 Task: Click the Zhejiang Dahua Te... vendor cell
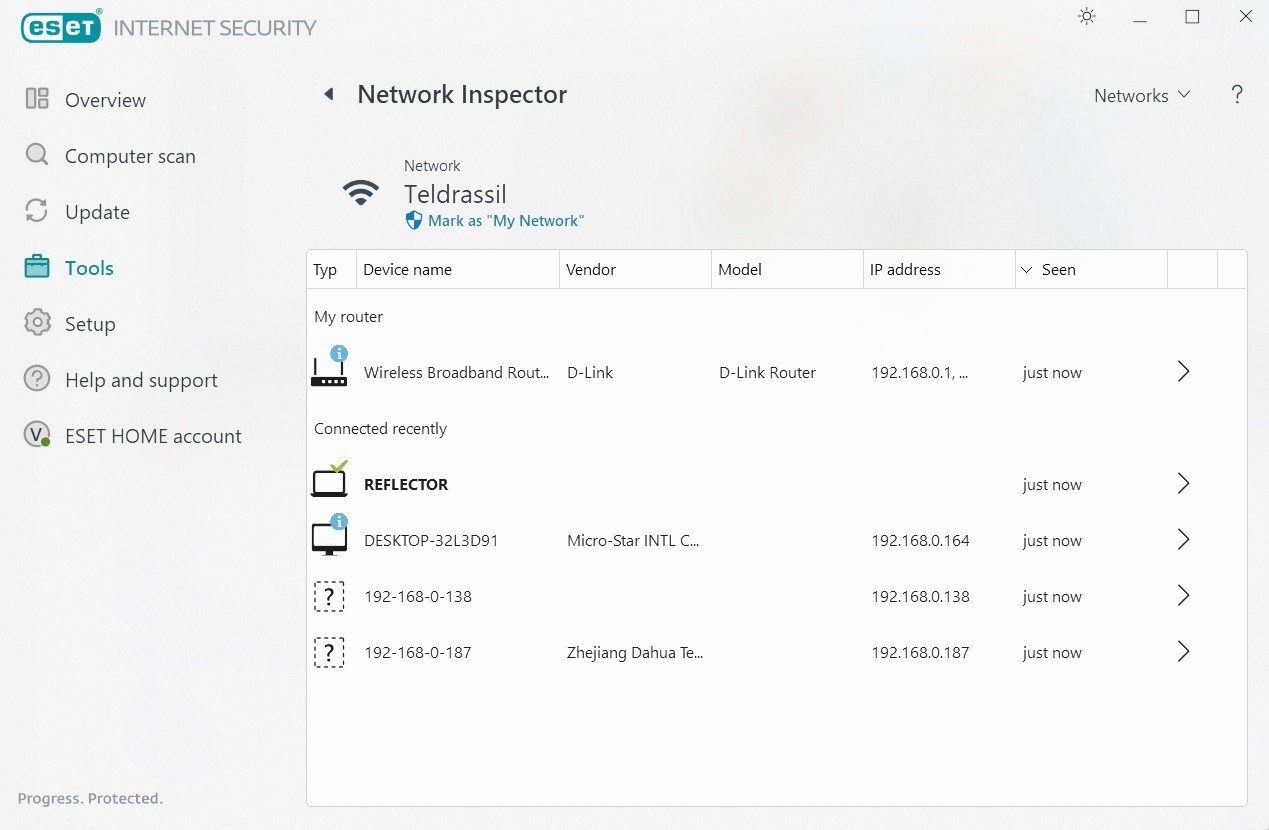coord(635,652)
